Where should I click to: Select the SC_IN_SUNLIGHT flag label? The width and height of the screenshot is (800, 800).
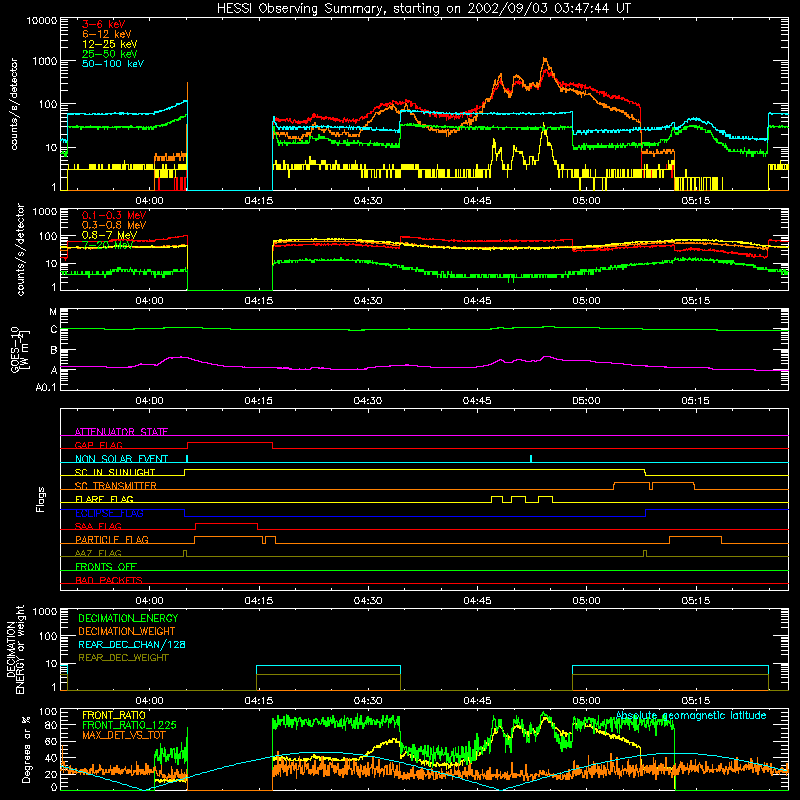click(x=115, y=472)
